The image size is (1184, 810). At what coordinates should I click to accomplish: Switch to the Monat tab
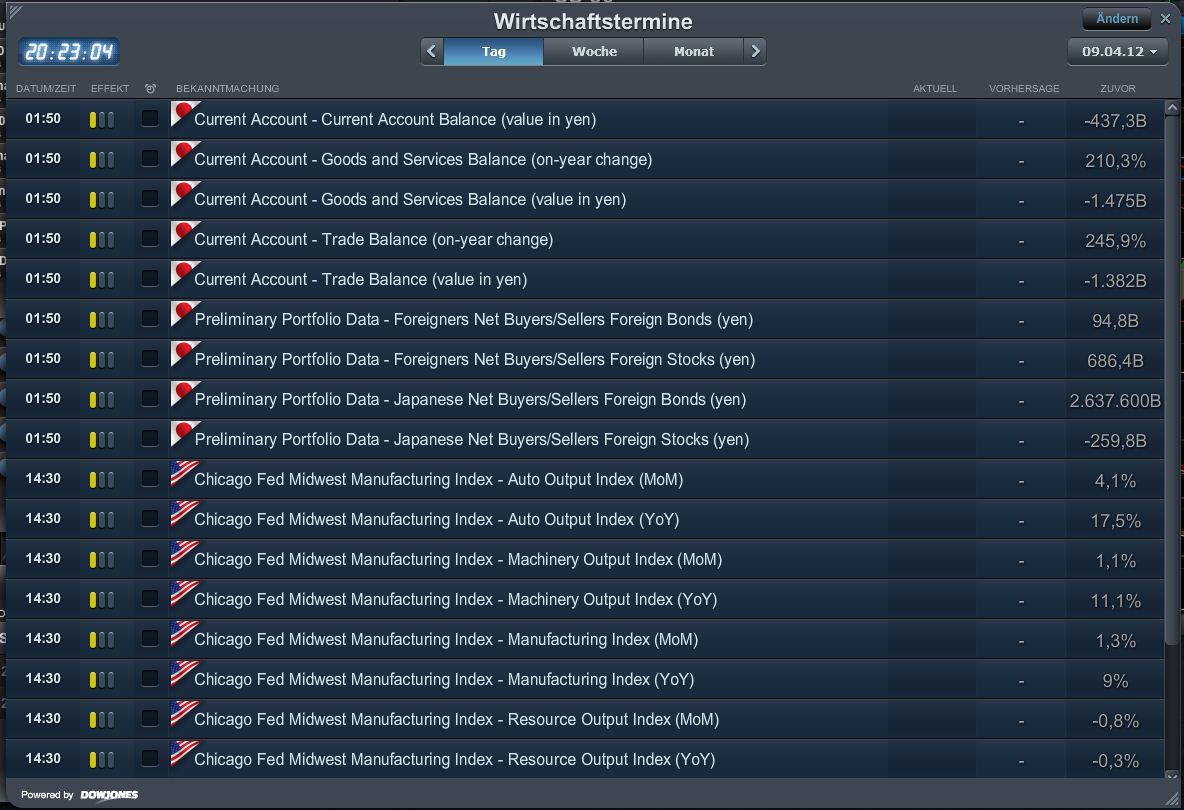[x=693, y=51]
